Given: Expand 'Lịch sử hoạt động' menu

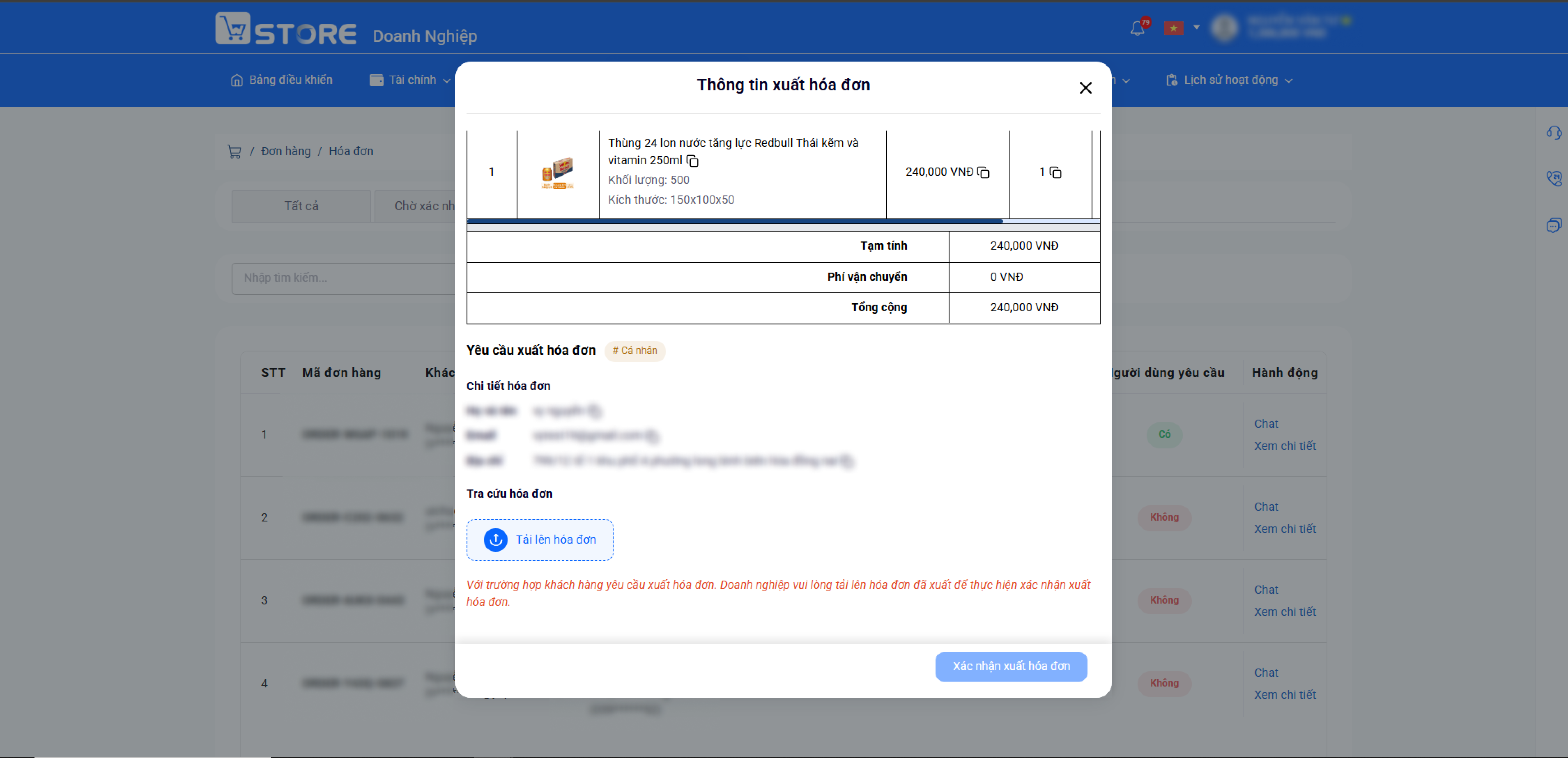Looking at the screenshot, I should pyautogui.click(x=1229, y=80).
